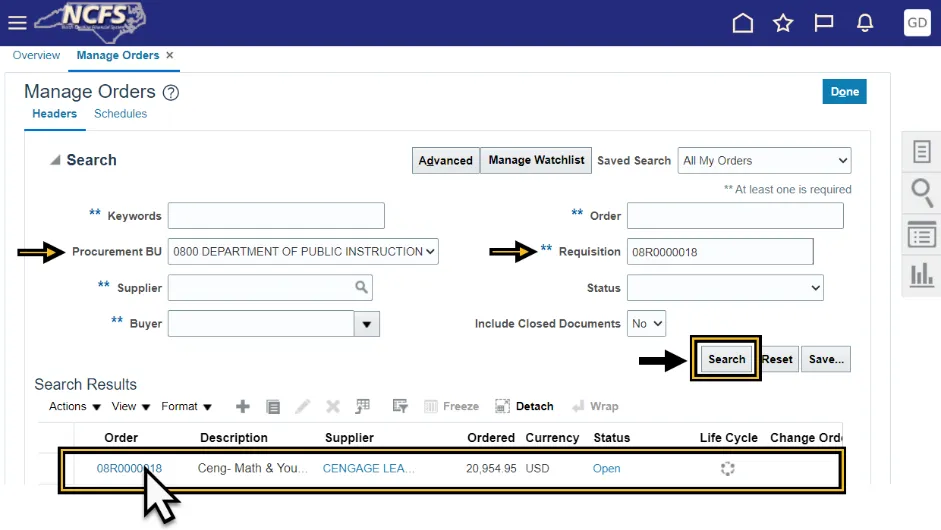
Task: Open the Watchlist flag icon
Action: (824, 23)
